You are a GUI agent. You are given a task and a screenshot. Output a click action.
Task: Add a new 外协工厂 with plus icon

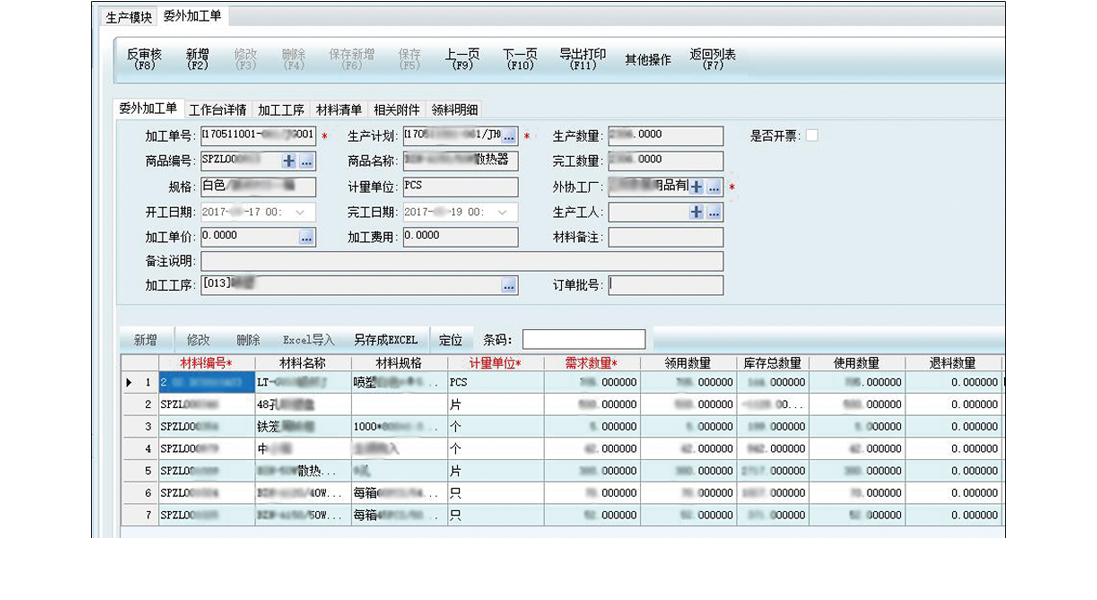[697, 187]
